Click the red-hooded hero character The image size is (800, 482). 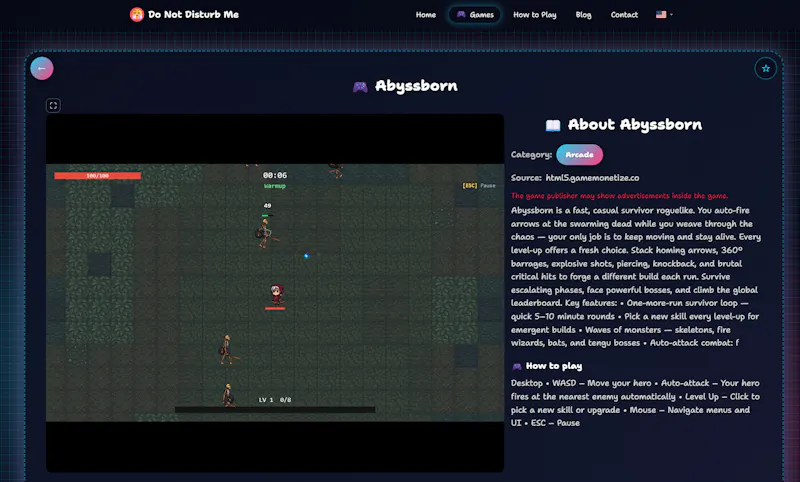point(276,294)
